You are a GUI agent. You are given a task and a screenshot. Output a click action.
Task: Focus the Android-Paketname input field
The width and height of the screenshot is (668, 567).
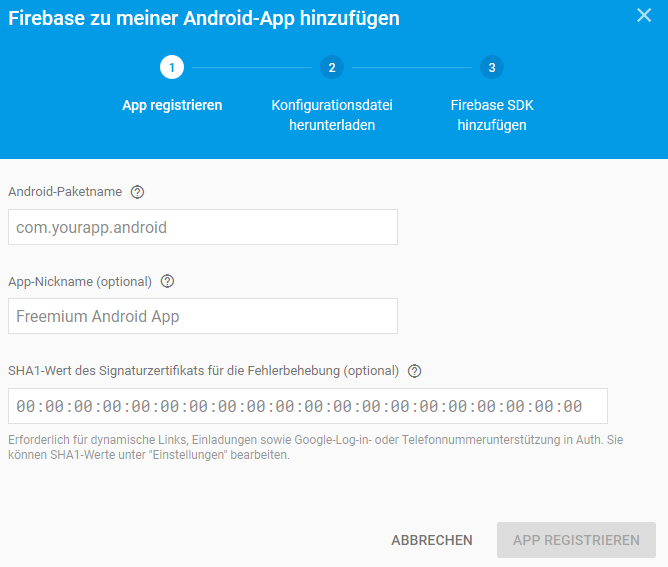coord(203,227)
